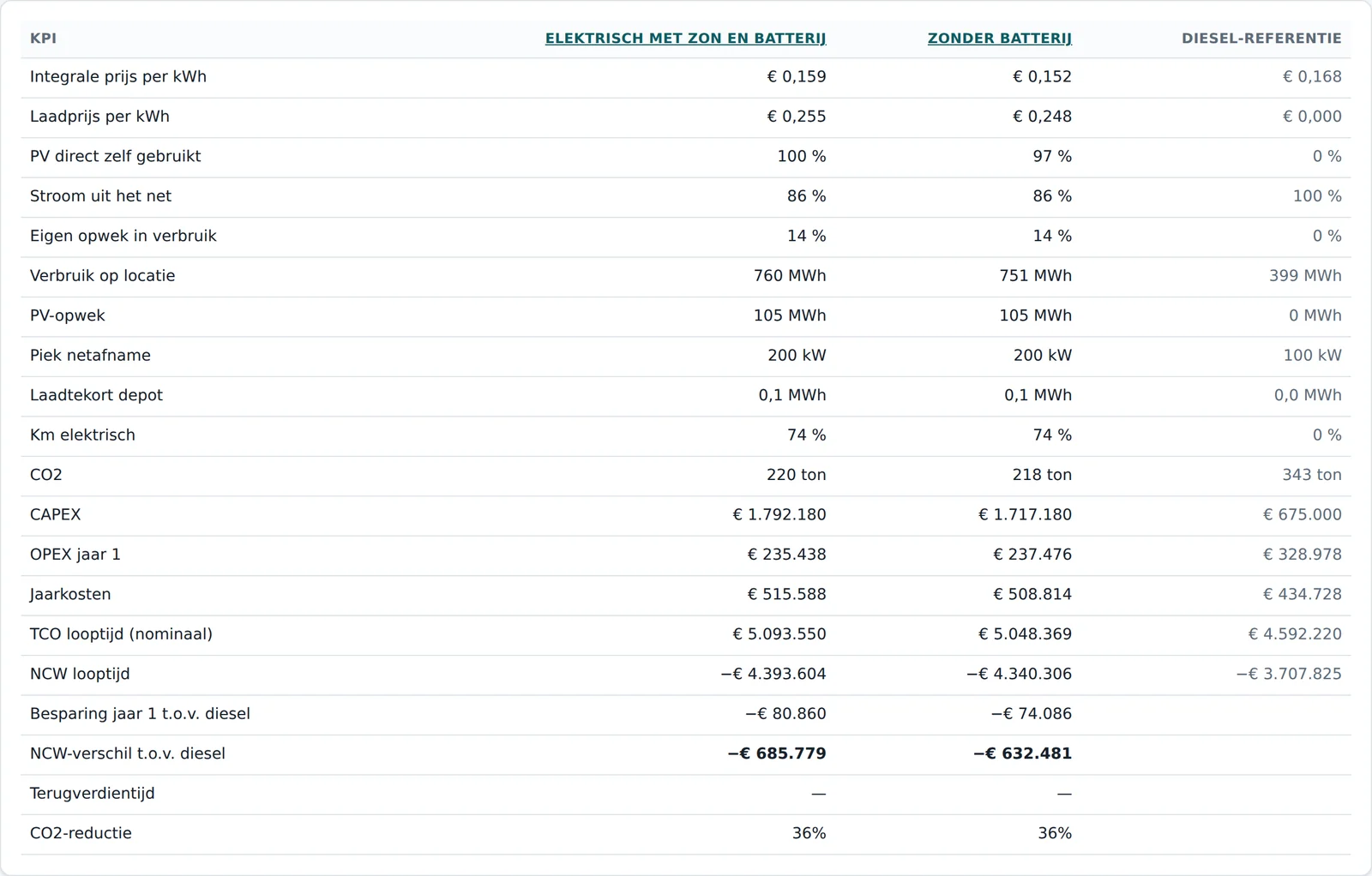
Task: Select the 'PV-opwek' row label
Action: point(67,316)
